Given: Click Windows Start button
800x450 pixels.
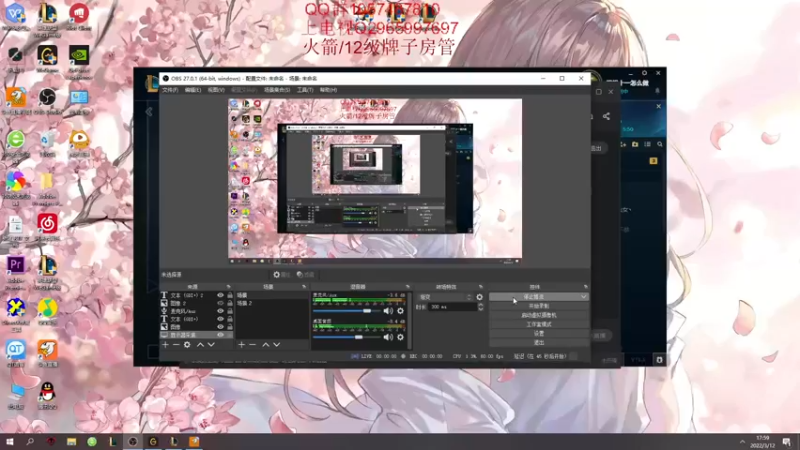Looking at the screenshot, I should coord(9,442).
